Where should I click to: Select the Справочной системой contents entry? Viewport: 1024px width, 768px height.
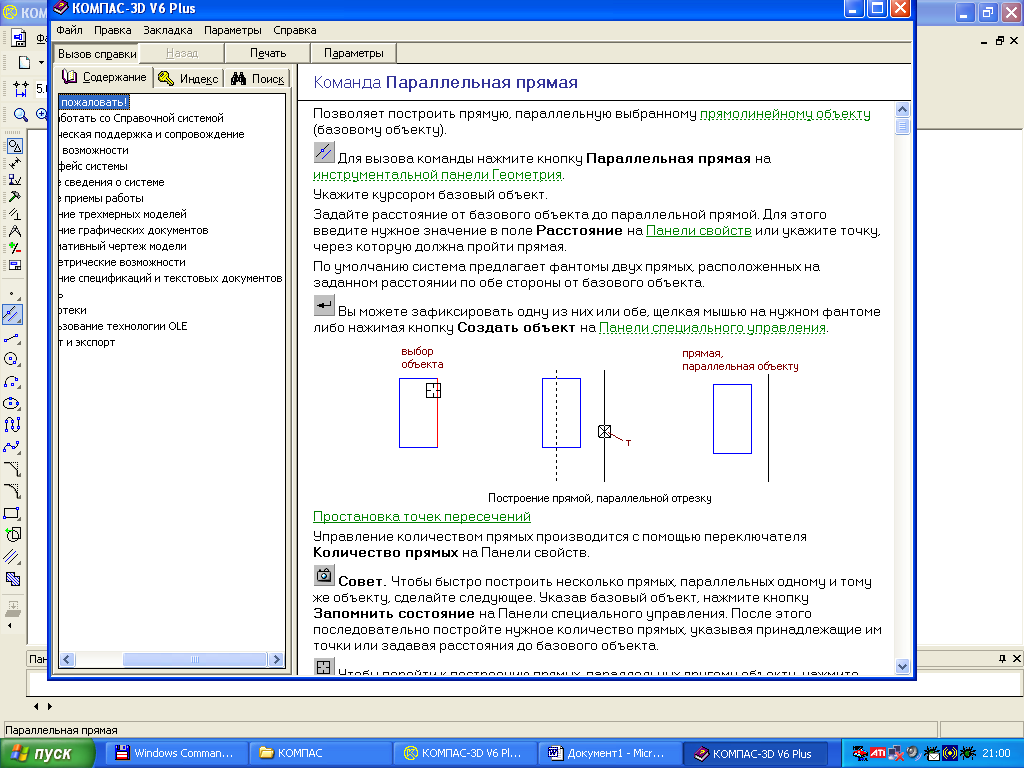(x=142, y=118)
